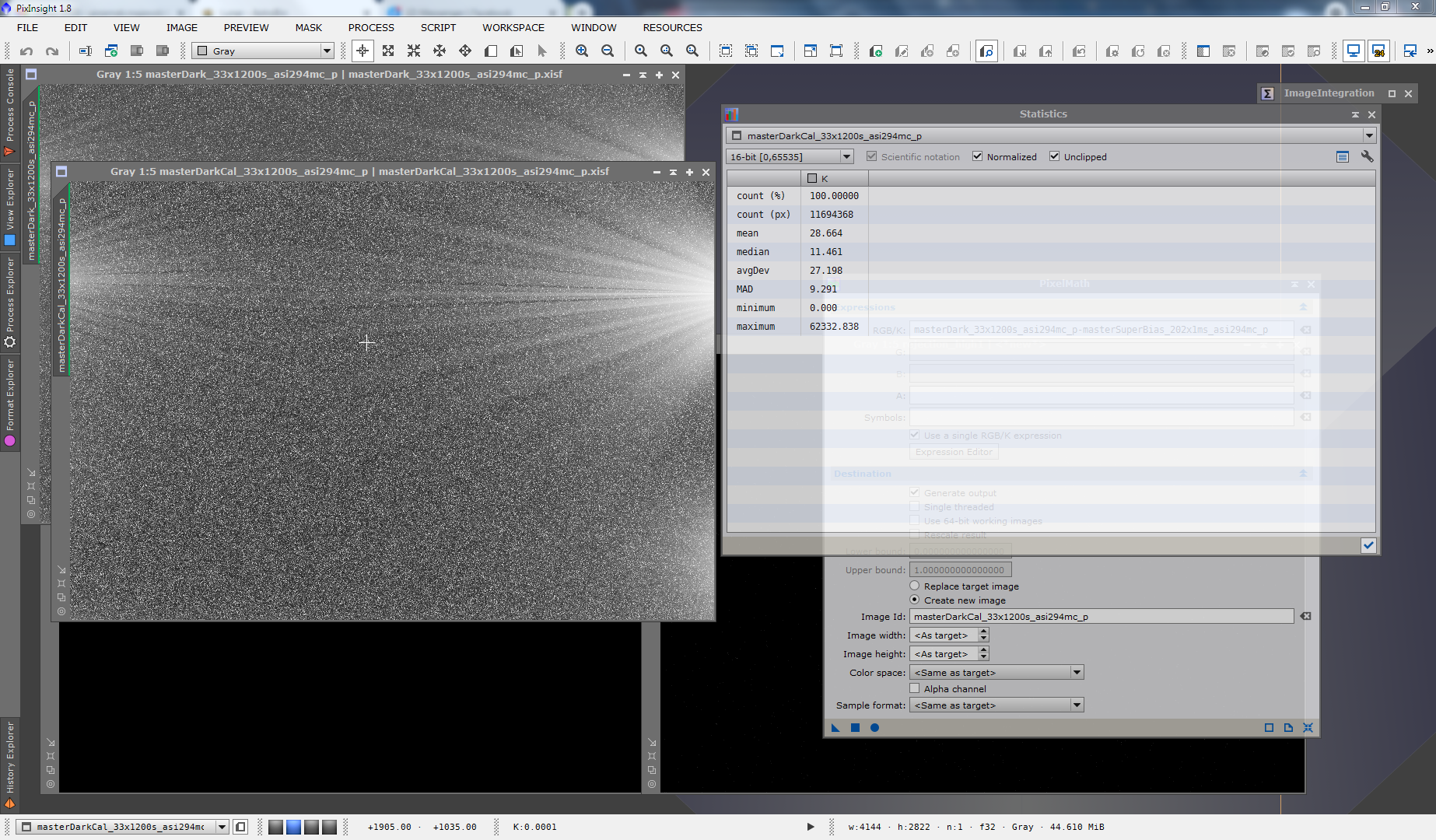Select the Replace target image option

(x=915, y=586)
